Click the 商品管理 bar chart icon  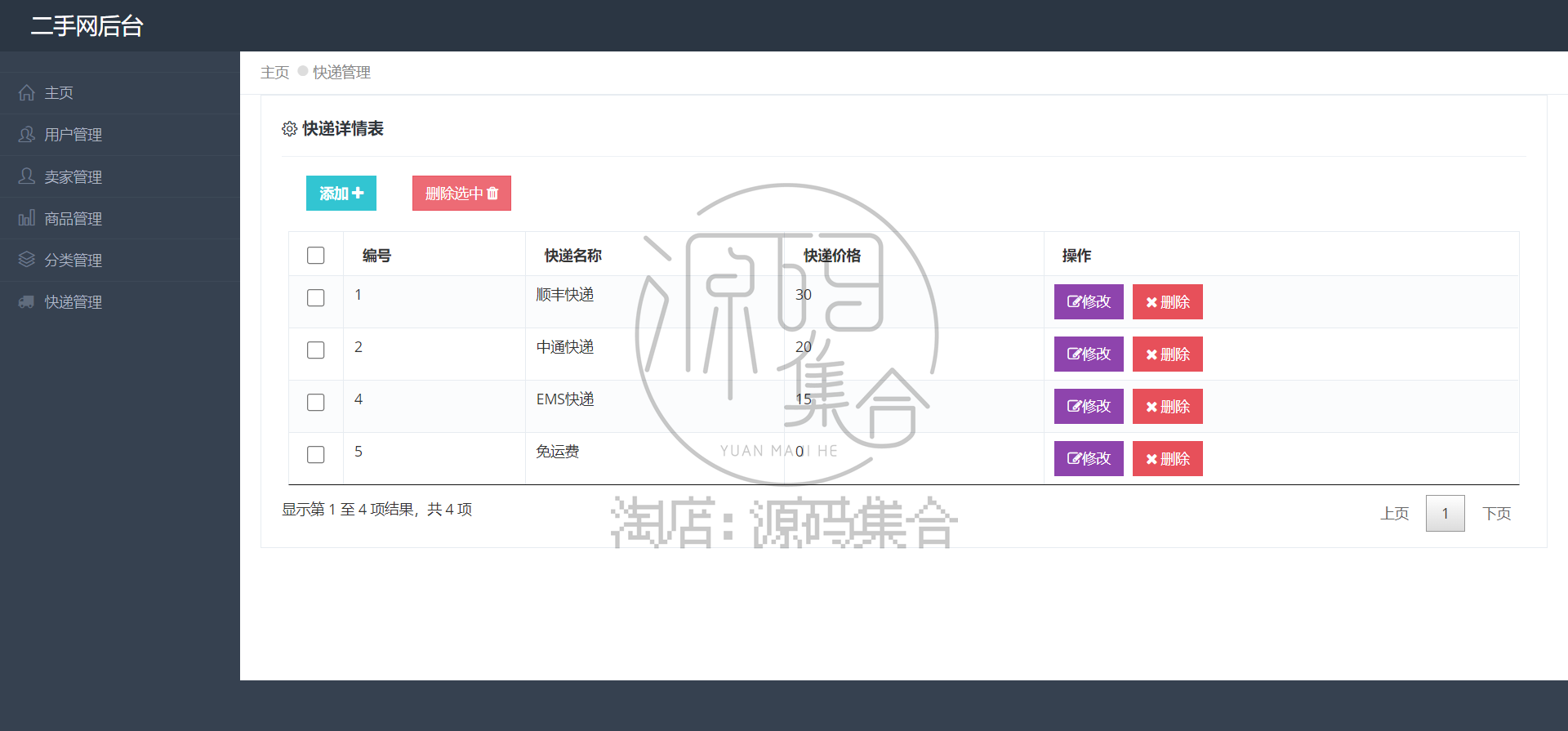27,218
